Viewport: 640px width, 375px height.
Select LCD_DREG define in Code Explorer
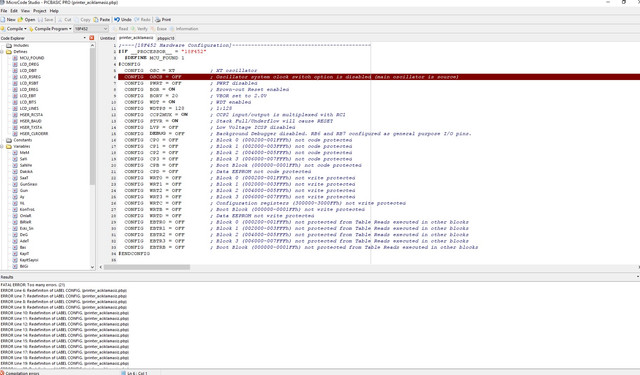tap(26, 64)
